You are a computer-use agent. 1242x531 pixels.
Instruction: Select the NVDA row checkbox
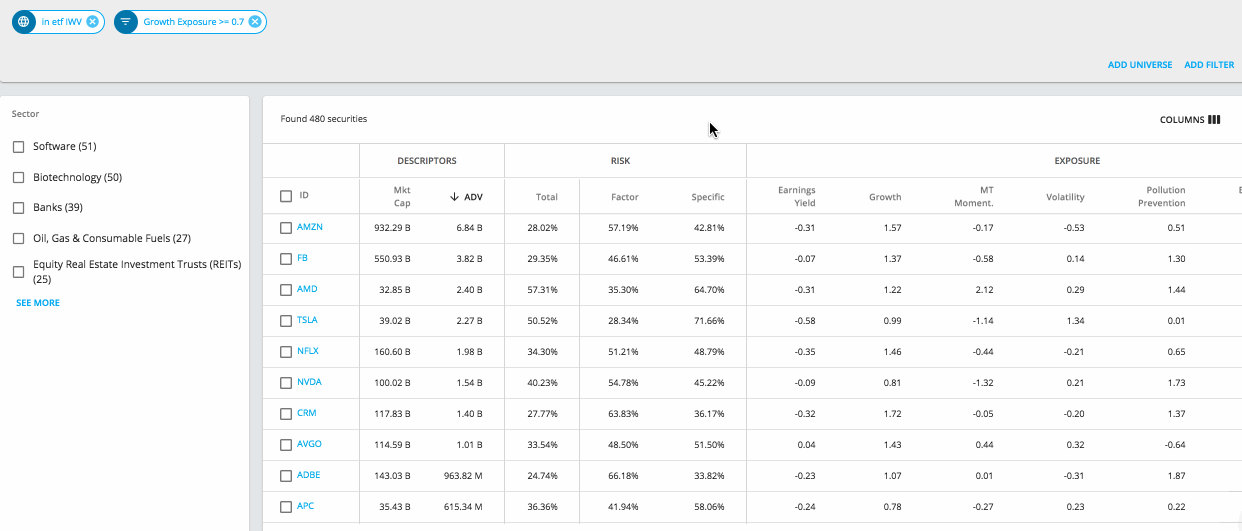pos(286,383)
